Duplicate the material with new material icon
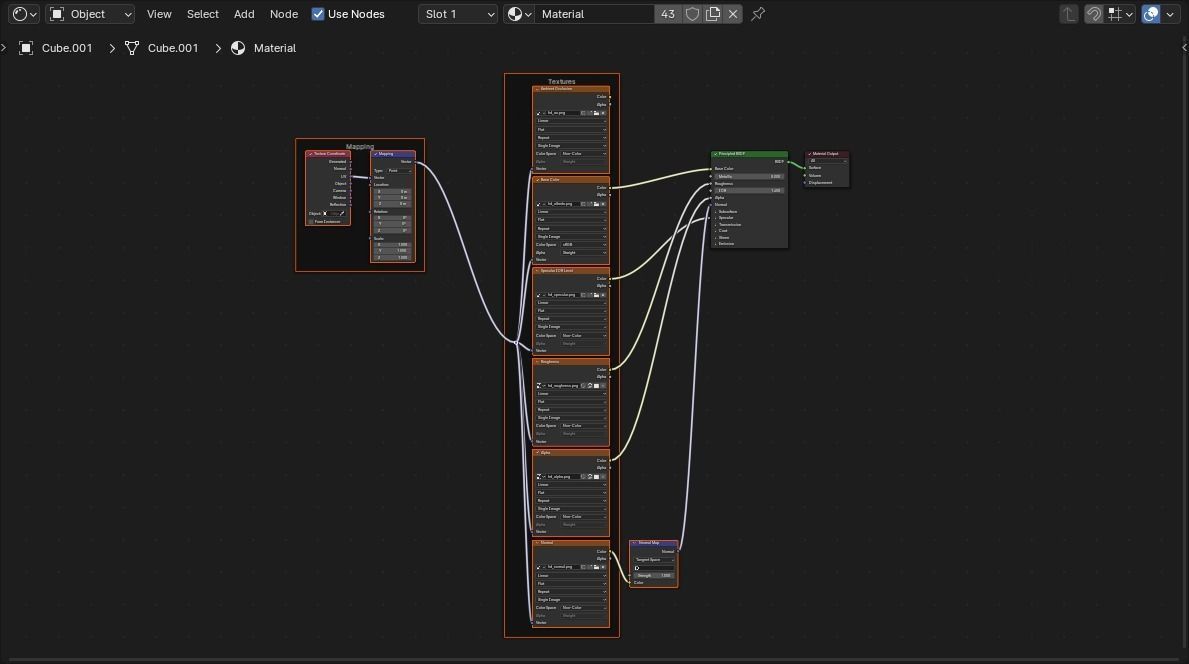 tap(713, 14)
